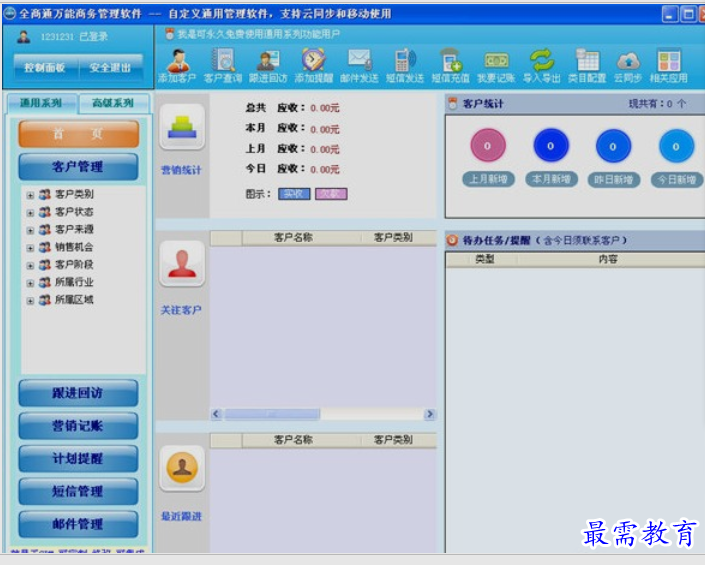The image size is (705, 565).
Task: Click the 今日新增 light blue circle
Action: (x=676, y=146)
